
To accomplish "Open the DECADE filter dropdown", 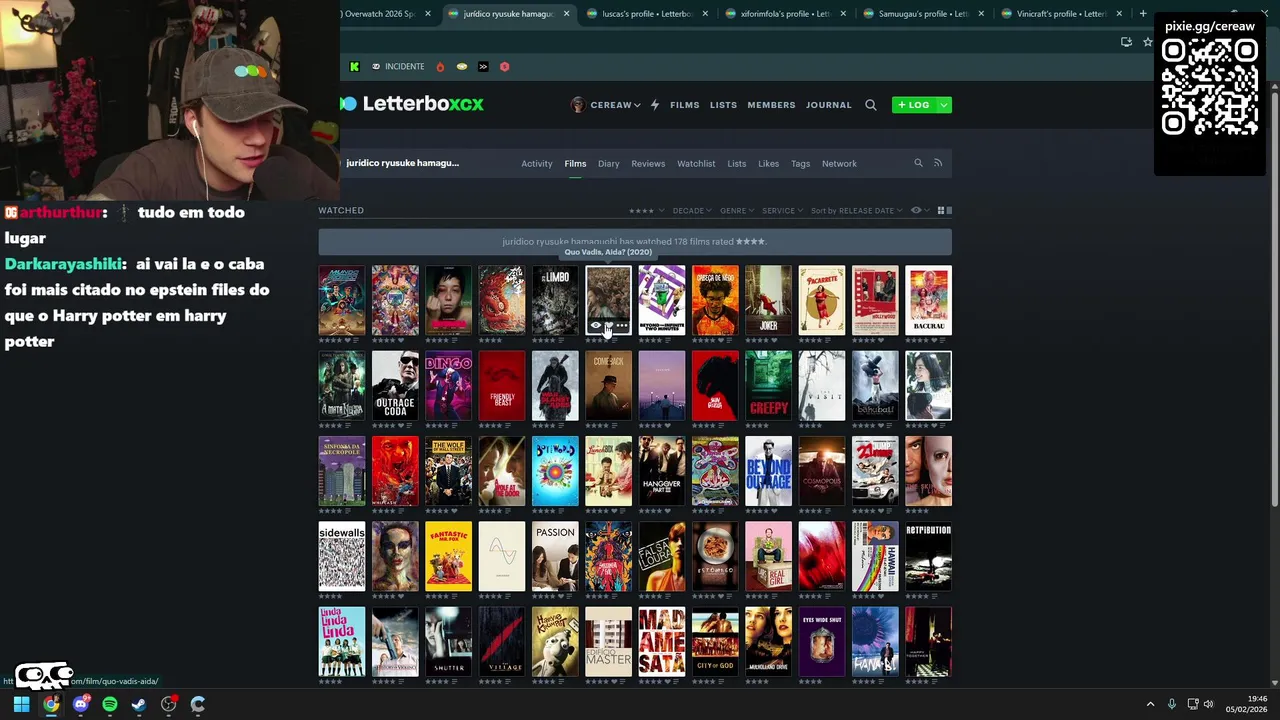I will [692, 210].
